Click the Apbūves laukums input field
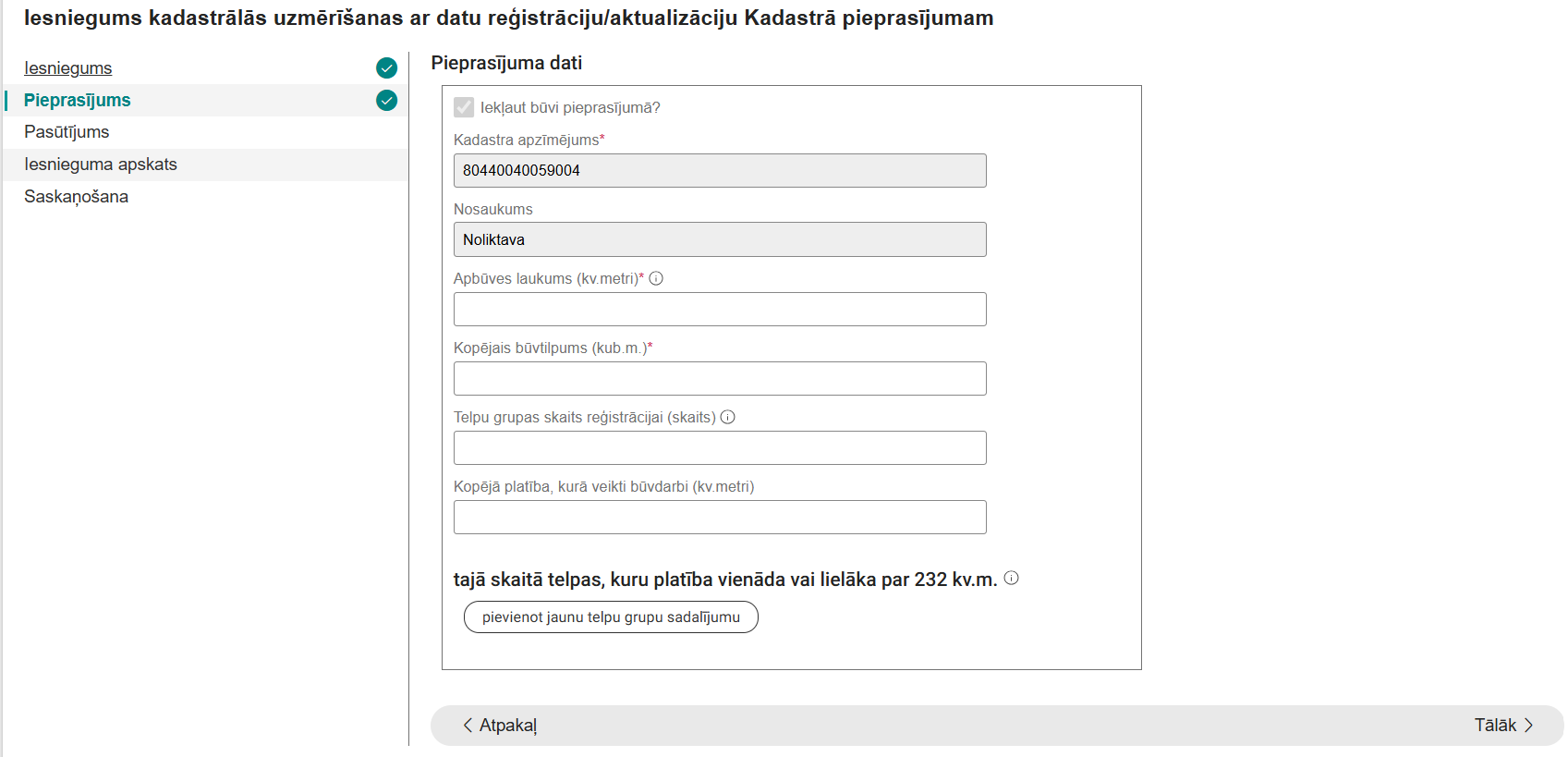 tap(719, 309)
